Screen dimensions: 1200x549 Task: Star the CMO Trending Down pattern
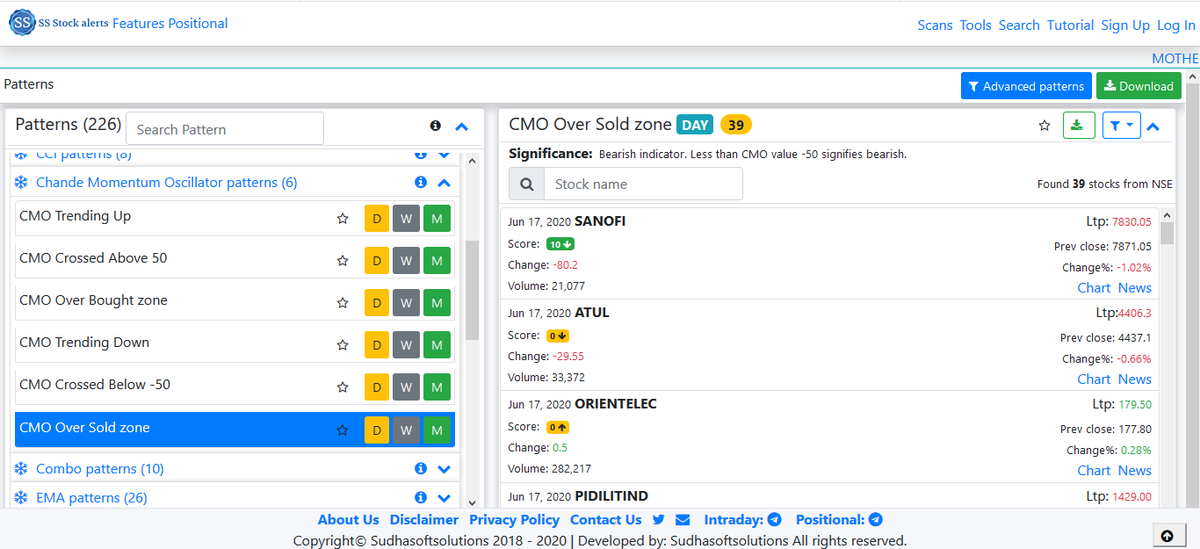tap(342, 344)
